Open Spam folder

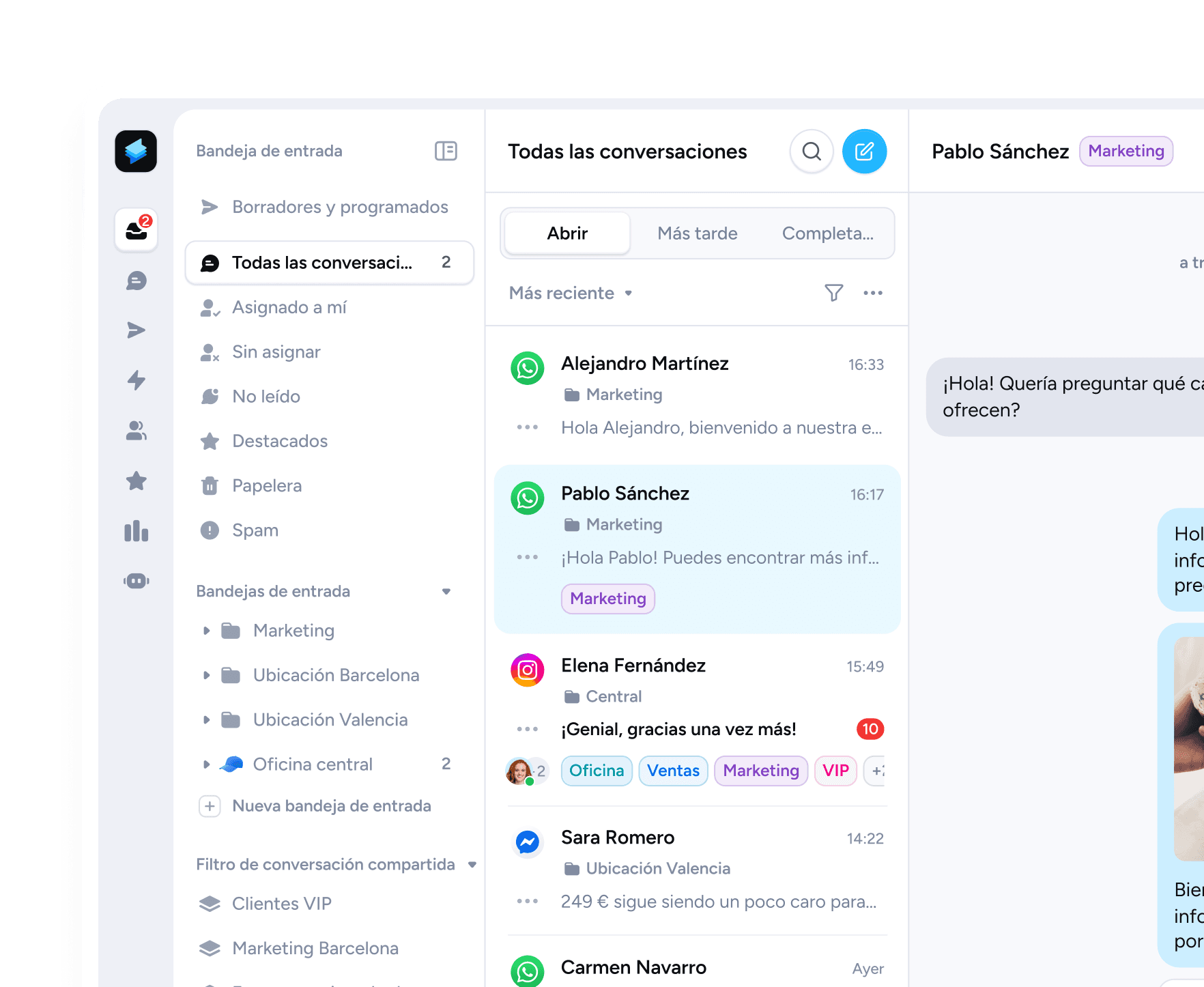pyautogui.click(x=329, y=530)
